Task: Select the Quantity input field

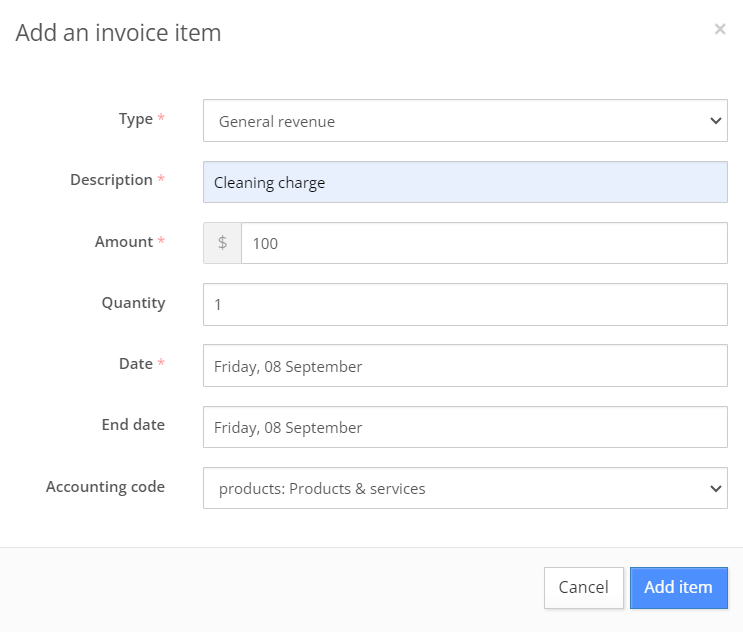Action: pyautogui.click(x=465, y=304)
